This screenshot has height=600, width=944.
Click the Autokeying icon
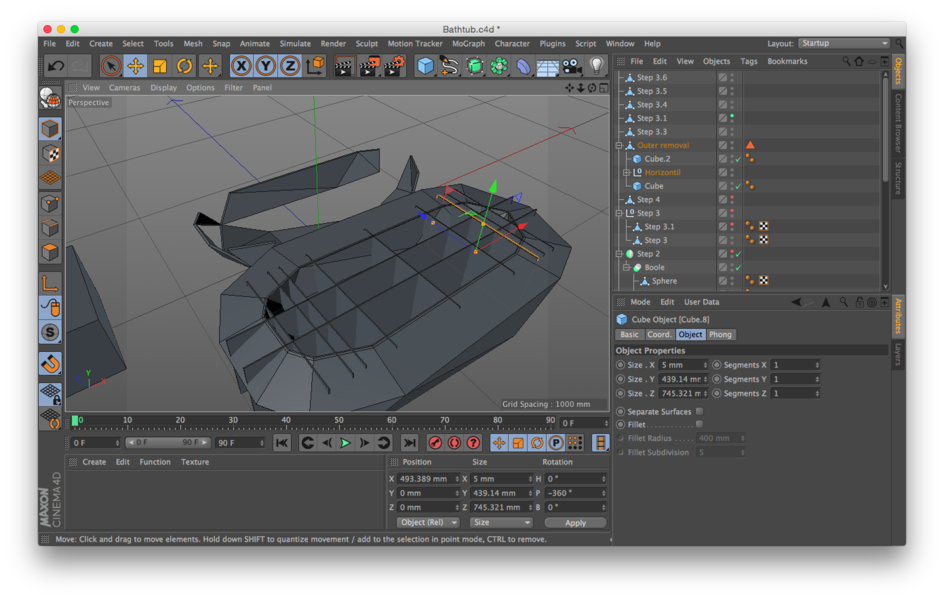[x=455, y=443]
